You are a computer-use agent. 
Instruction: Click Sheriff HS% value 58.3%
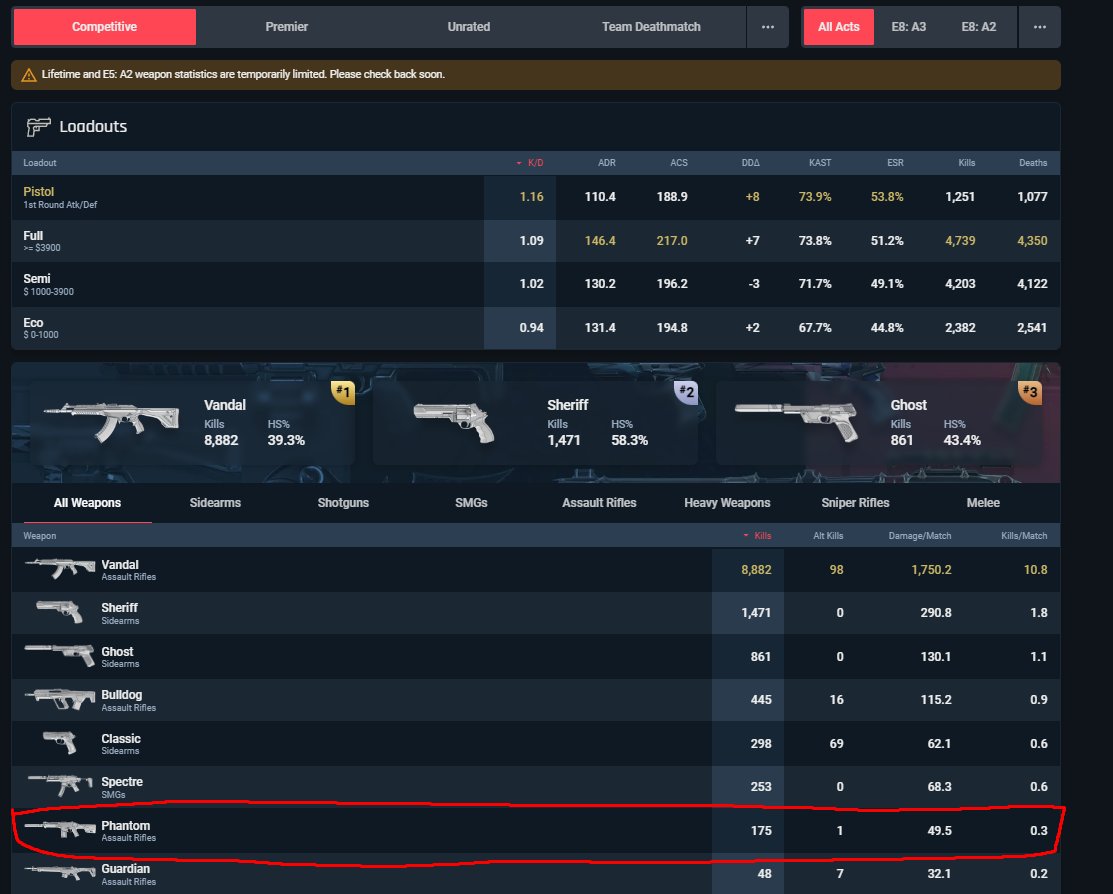click(629, 440)
